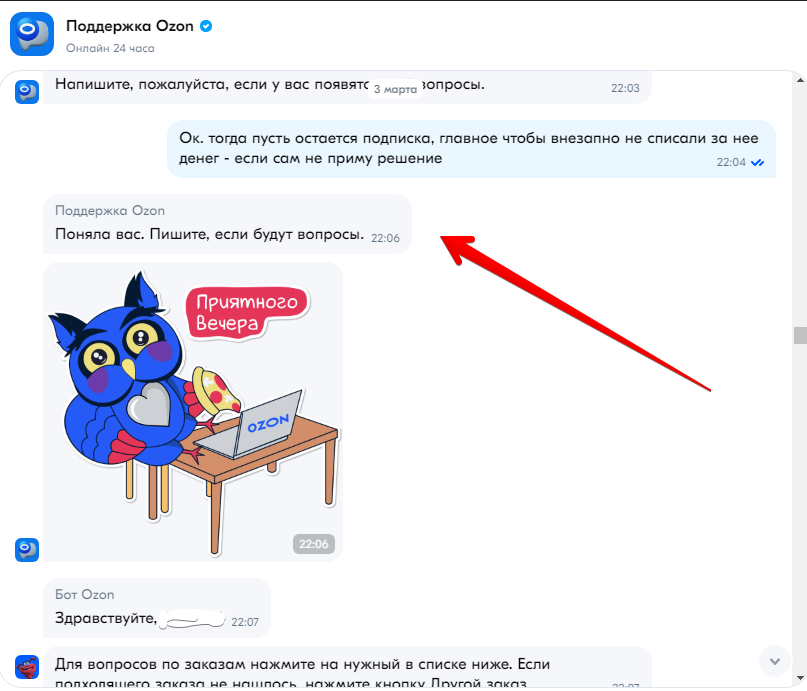Click the Онлайн 24 часа status text
This screenshot has width=807, height=691.
[x=110, y=48]
